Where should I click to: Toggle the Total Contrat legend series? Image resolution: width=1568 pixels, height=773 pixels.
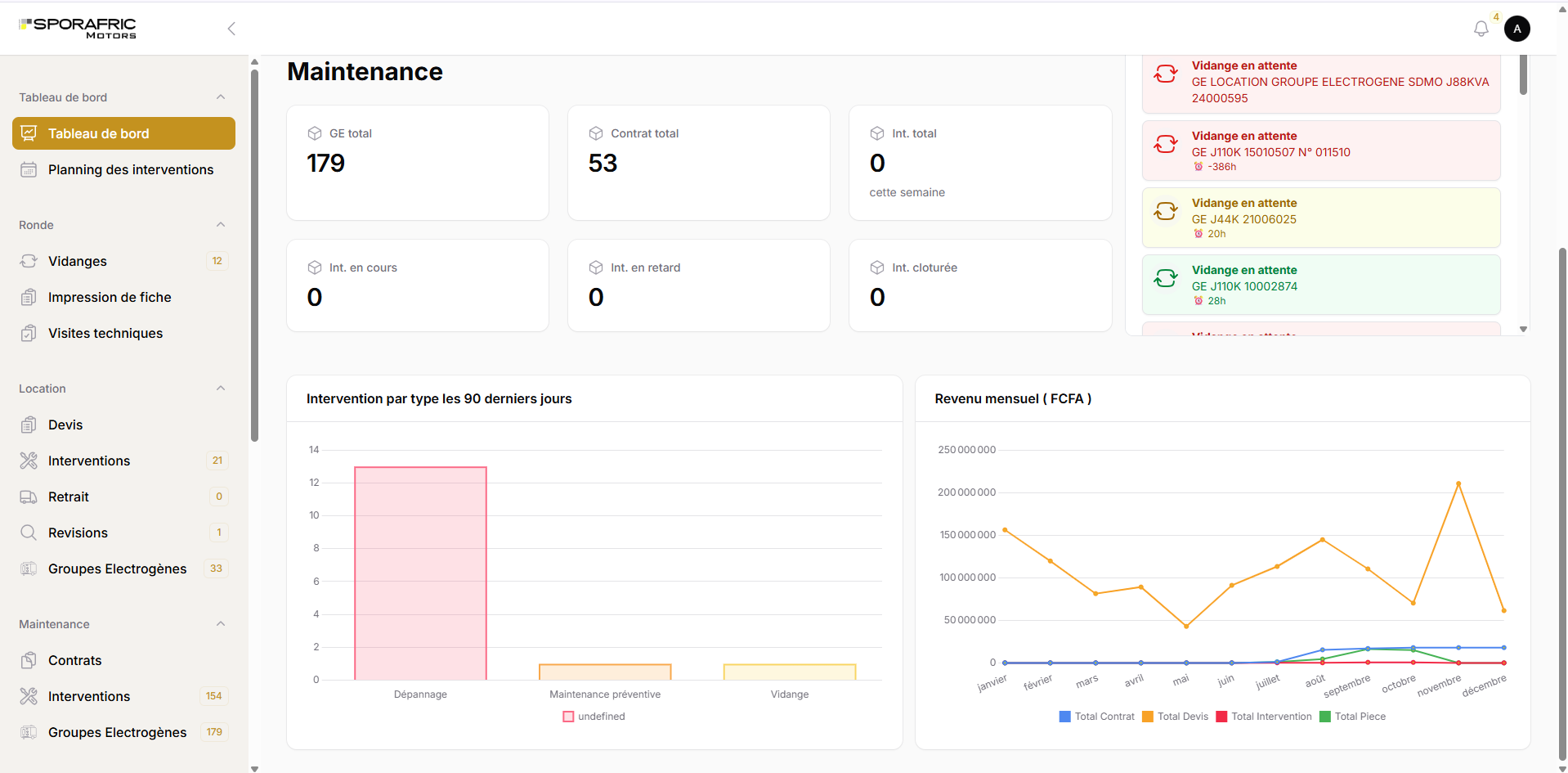[x=1096, y=717]
